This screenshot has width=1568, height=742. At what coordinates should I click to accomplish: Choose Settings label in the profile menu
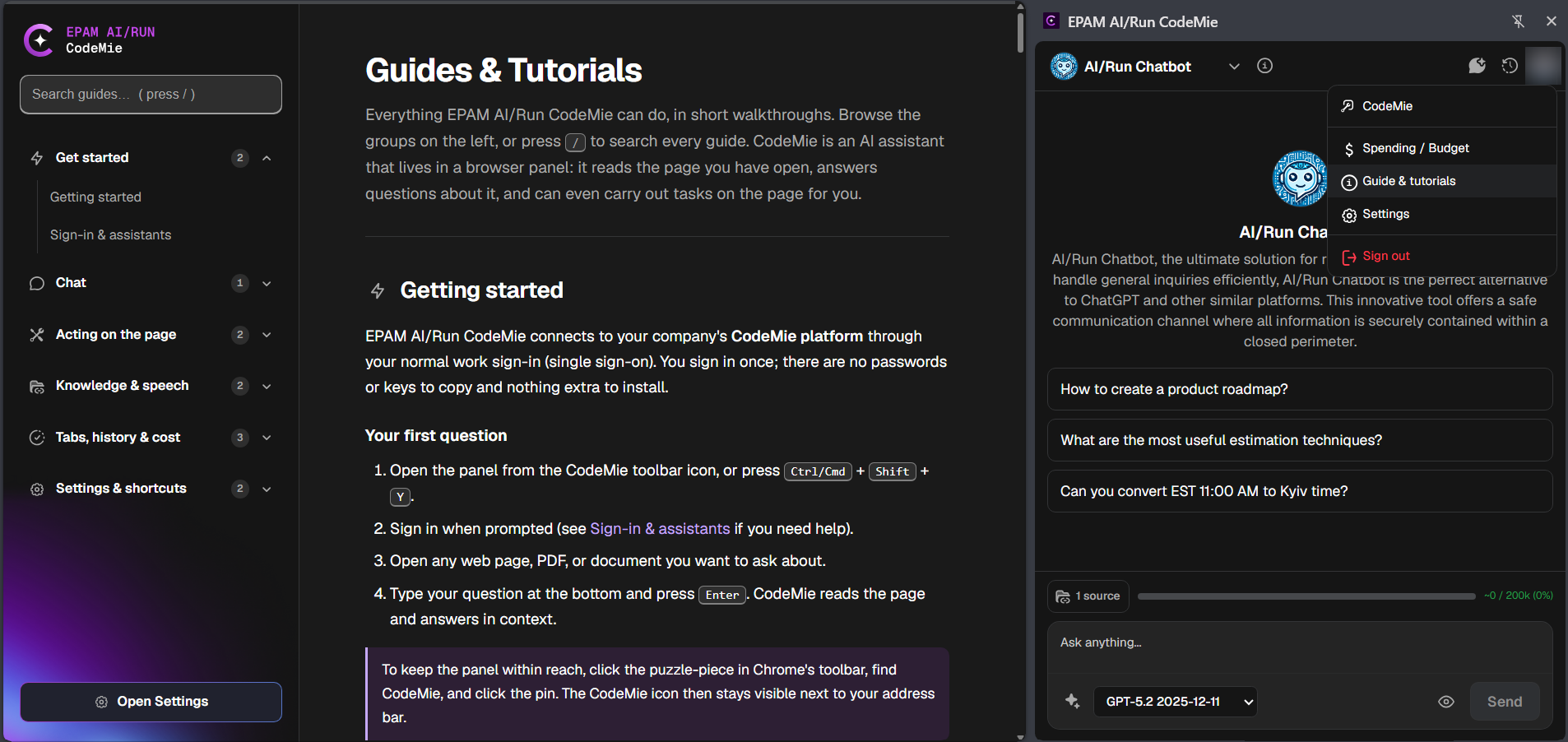coord(1385,214)
